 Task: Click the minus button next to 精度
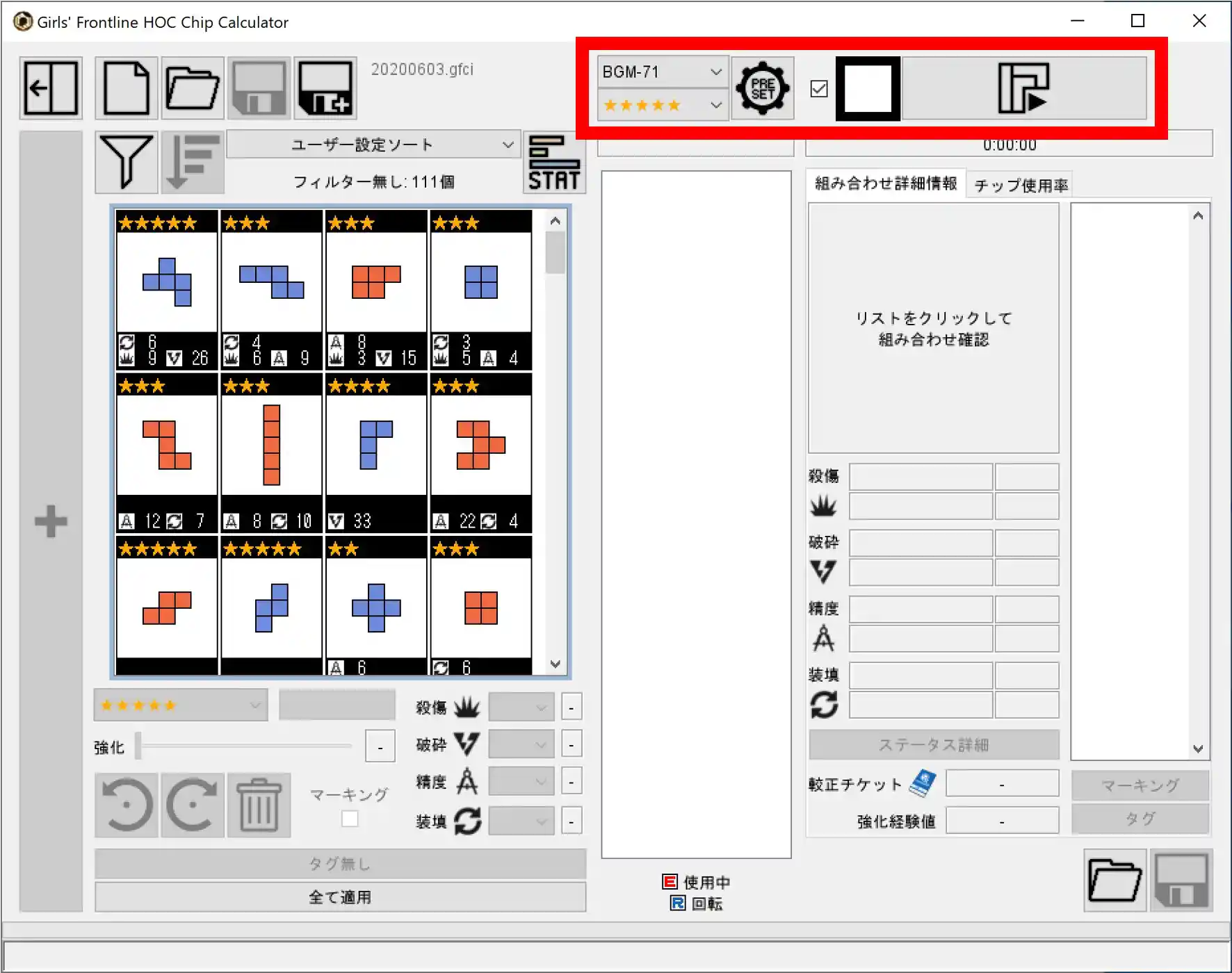pos(572,782)
